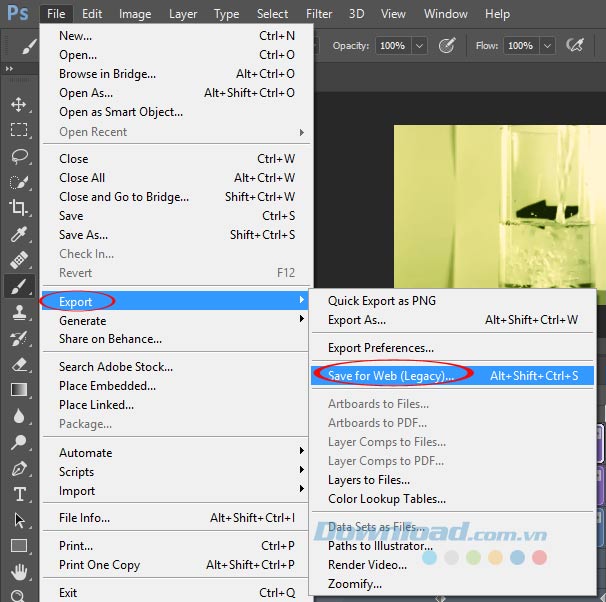
Task: Choose Quick Export as PNG
Action: point(382,301)
